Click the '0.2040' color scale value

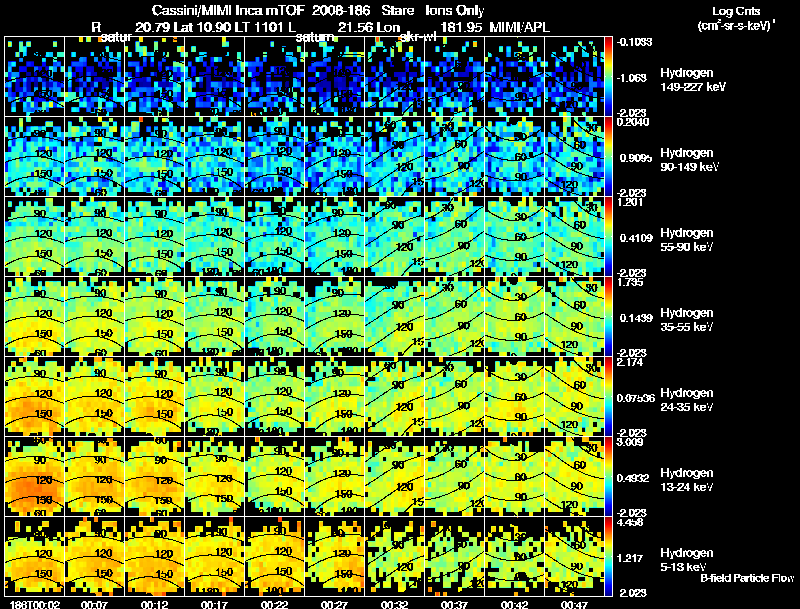pyautogui.click(x=633, y=122)
